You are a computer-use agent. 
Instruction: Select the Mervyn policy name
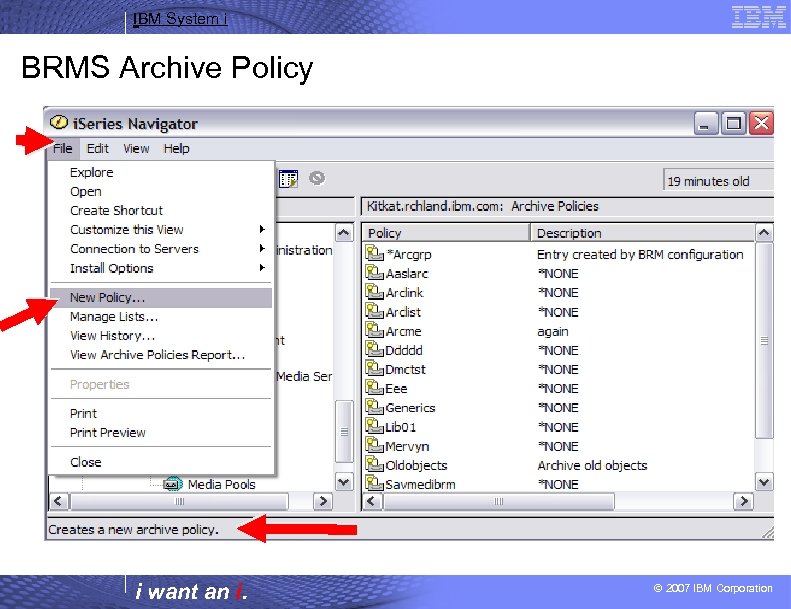point(407,447)
